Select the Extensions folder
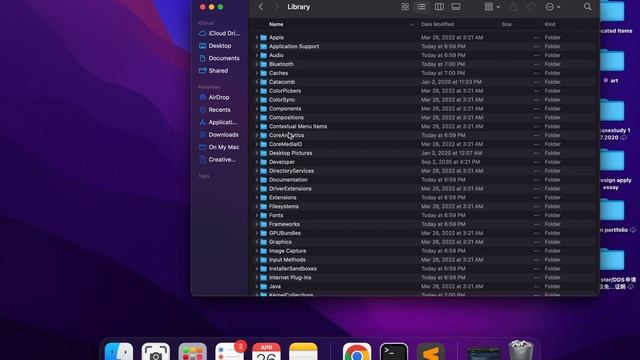This screenshot has height=360, width=640. [424, 198]
